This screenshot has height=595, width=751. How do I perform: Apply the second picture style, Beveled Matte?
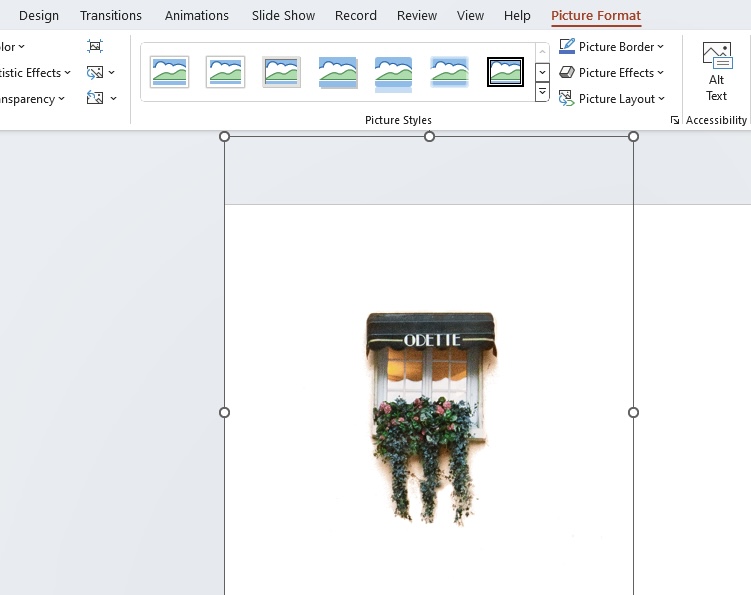(225, 72)
